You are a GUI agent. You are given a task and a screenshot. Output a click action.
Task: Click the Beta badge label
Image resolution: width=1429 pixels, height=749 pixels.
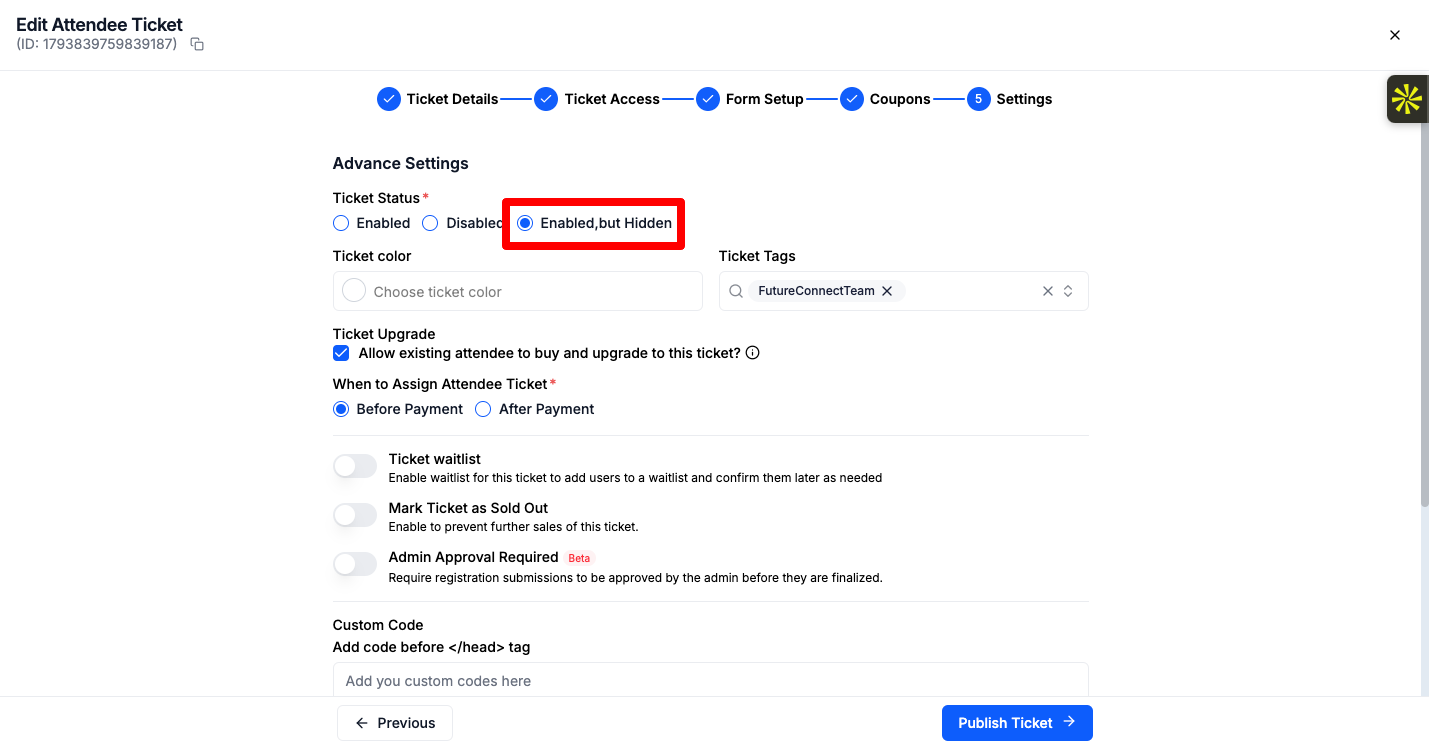point(579,558)
